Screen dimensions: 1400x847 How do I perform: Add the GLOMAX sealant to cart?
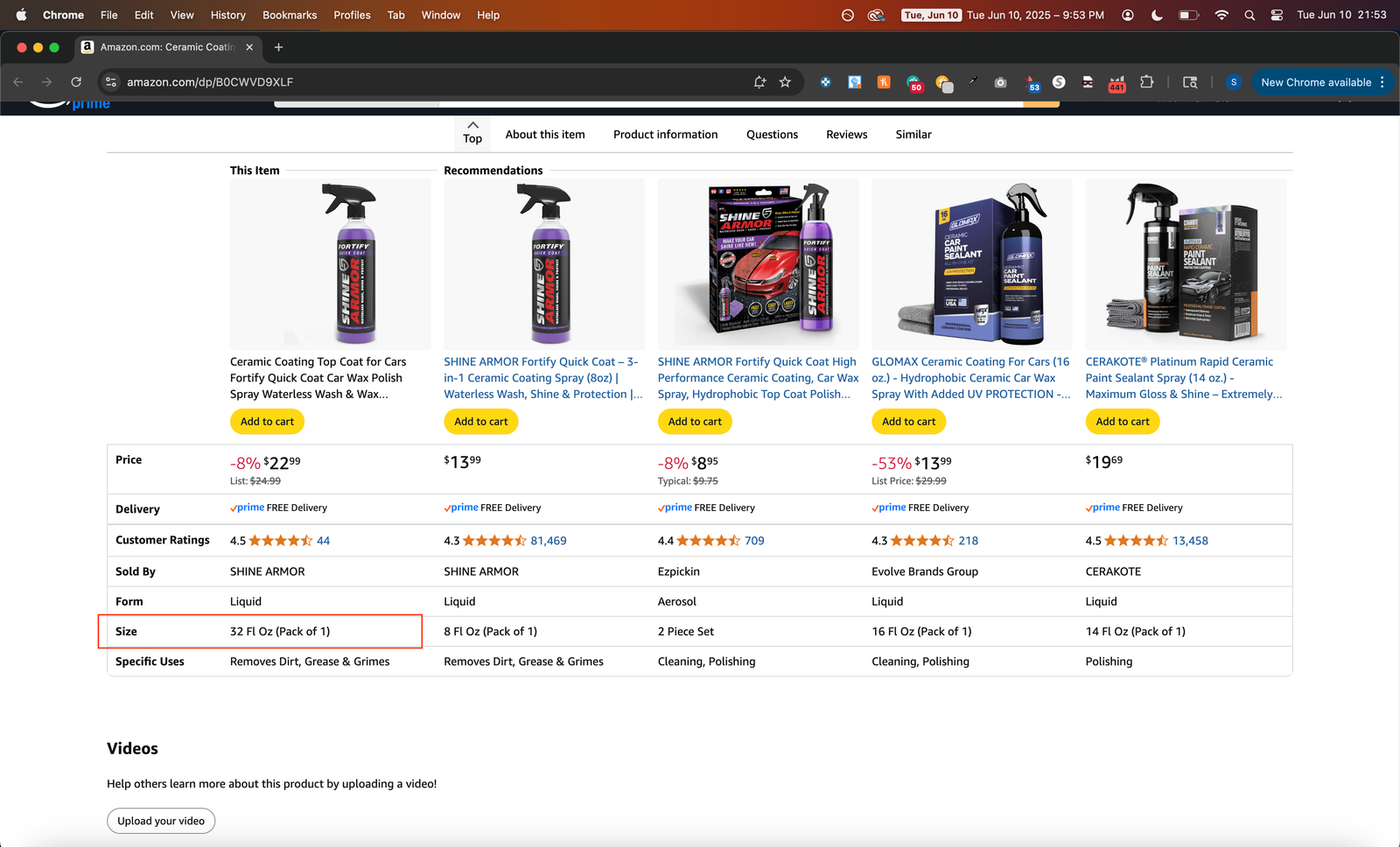tap(908, 422)
